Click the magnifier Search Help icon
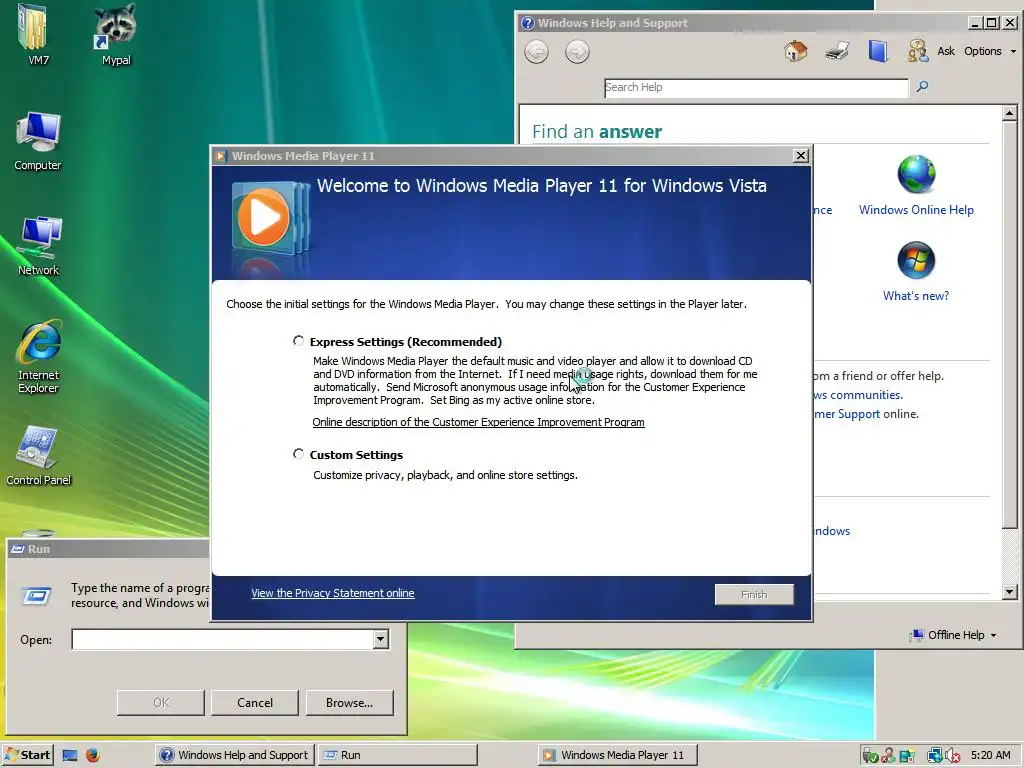Image resolution: width=1024 pixels, height=768 pixels. (x=922, y=86)
